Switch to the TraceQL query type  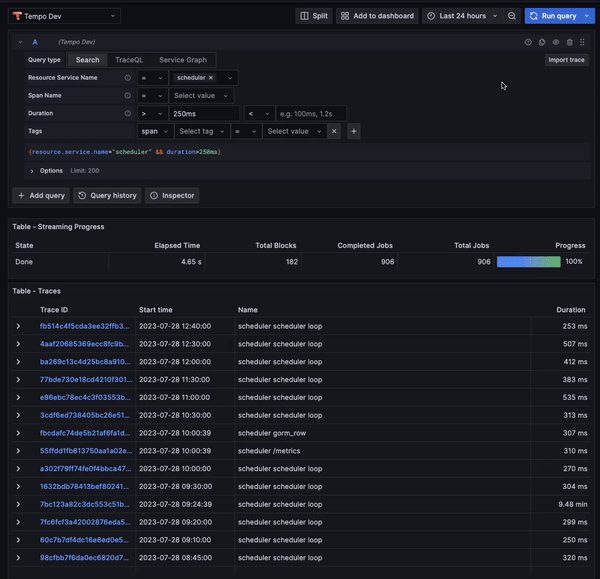tap(129, 60)
